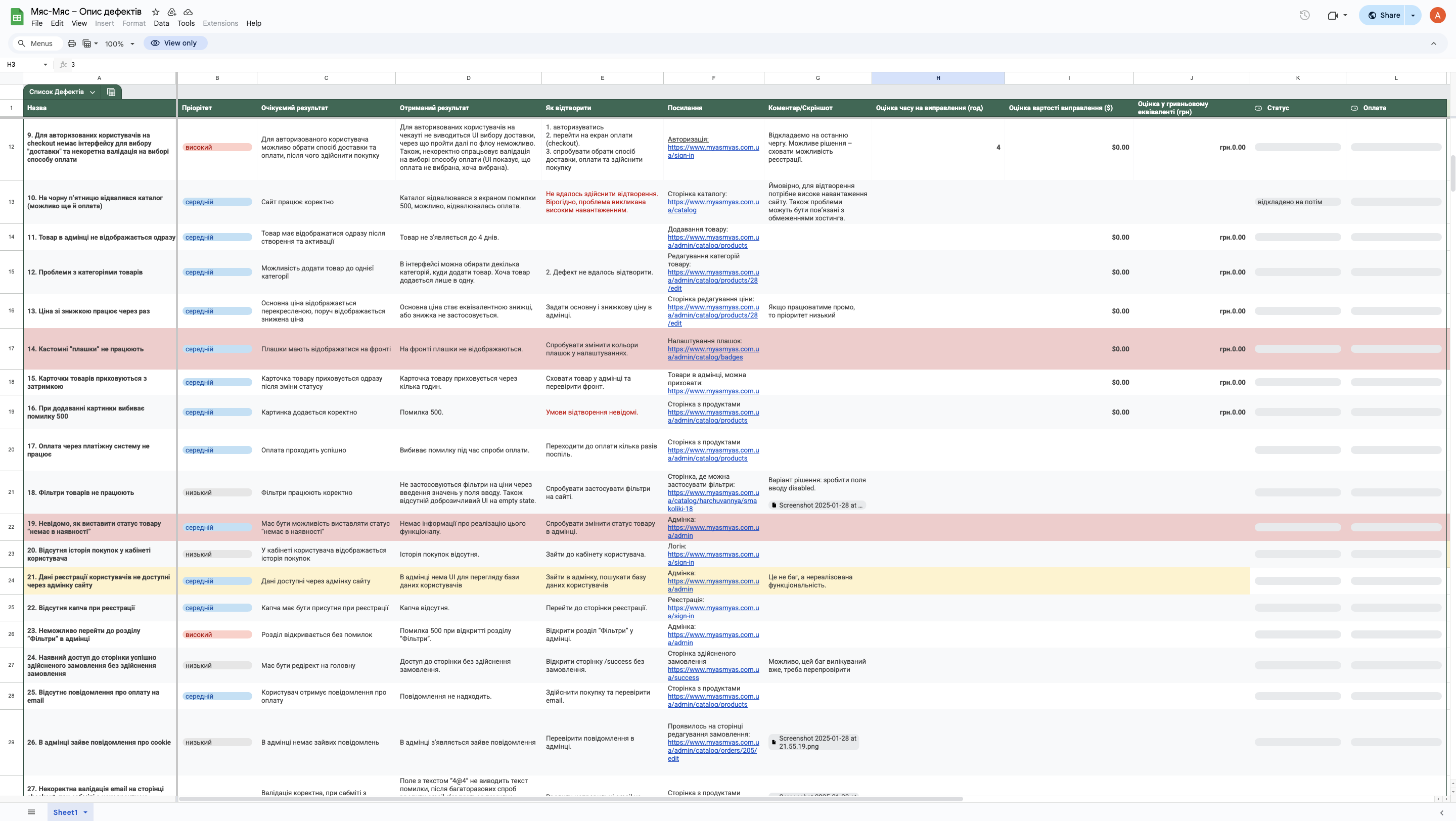Click the print icon
Viewport: 1456px width, 821px height.
(72, 43)
